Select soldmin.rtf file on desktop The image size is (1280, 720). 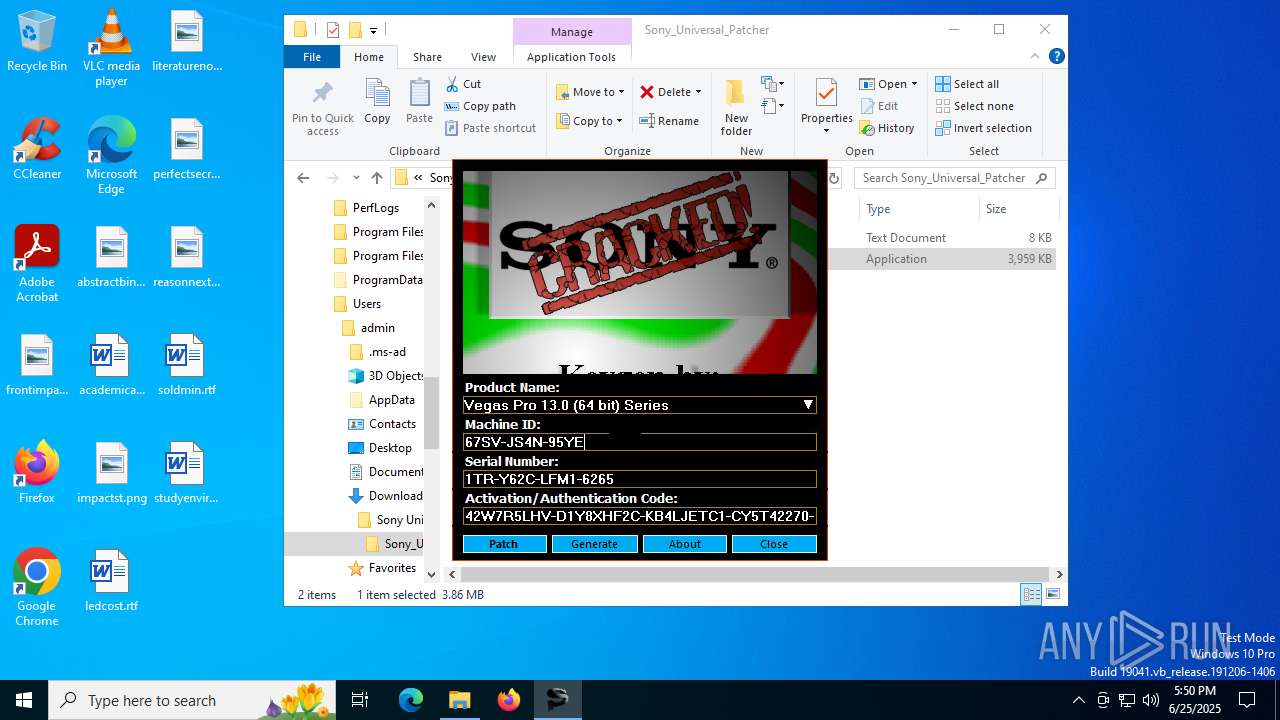point(186,364)
